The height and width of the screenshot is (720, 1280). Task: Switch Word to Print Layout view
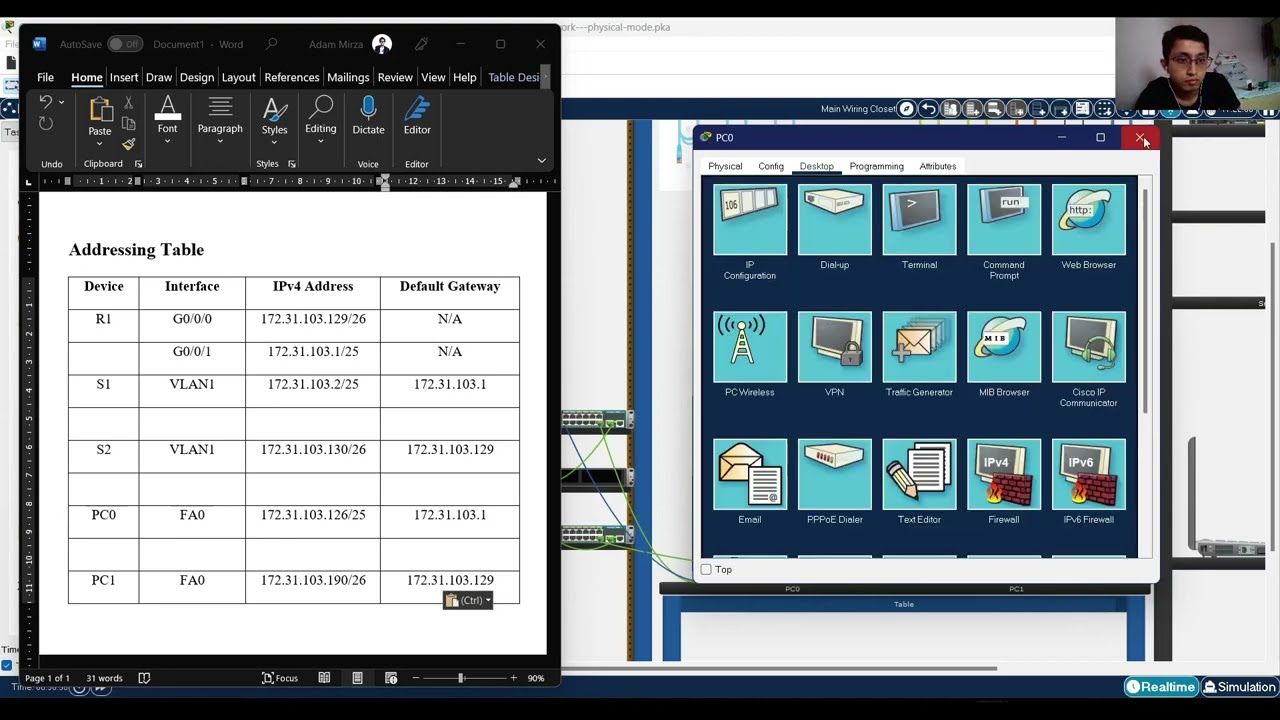[x=357, y=678]
